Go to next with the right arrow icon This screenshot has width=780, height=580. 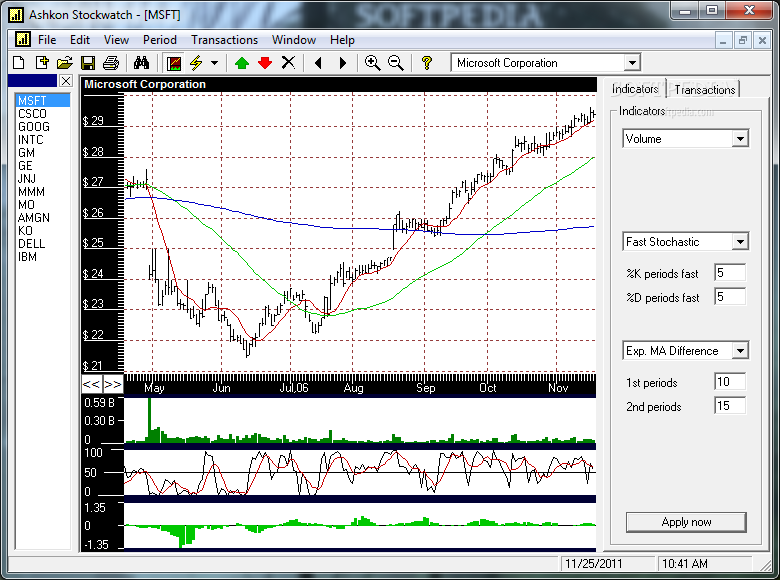(342, 63)
